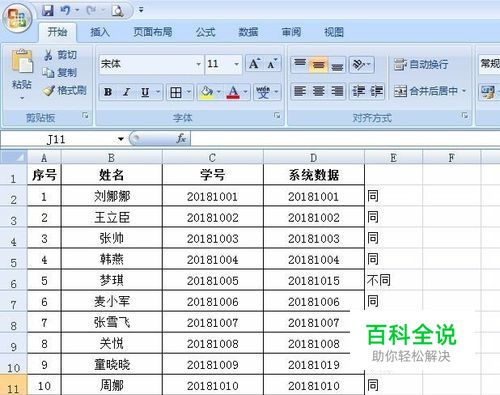Switch to the 视图 tab
500x395 pixels.
(x=334, y=32)
